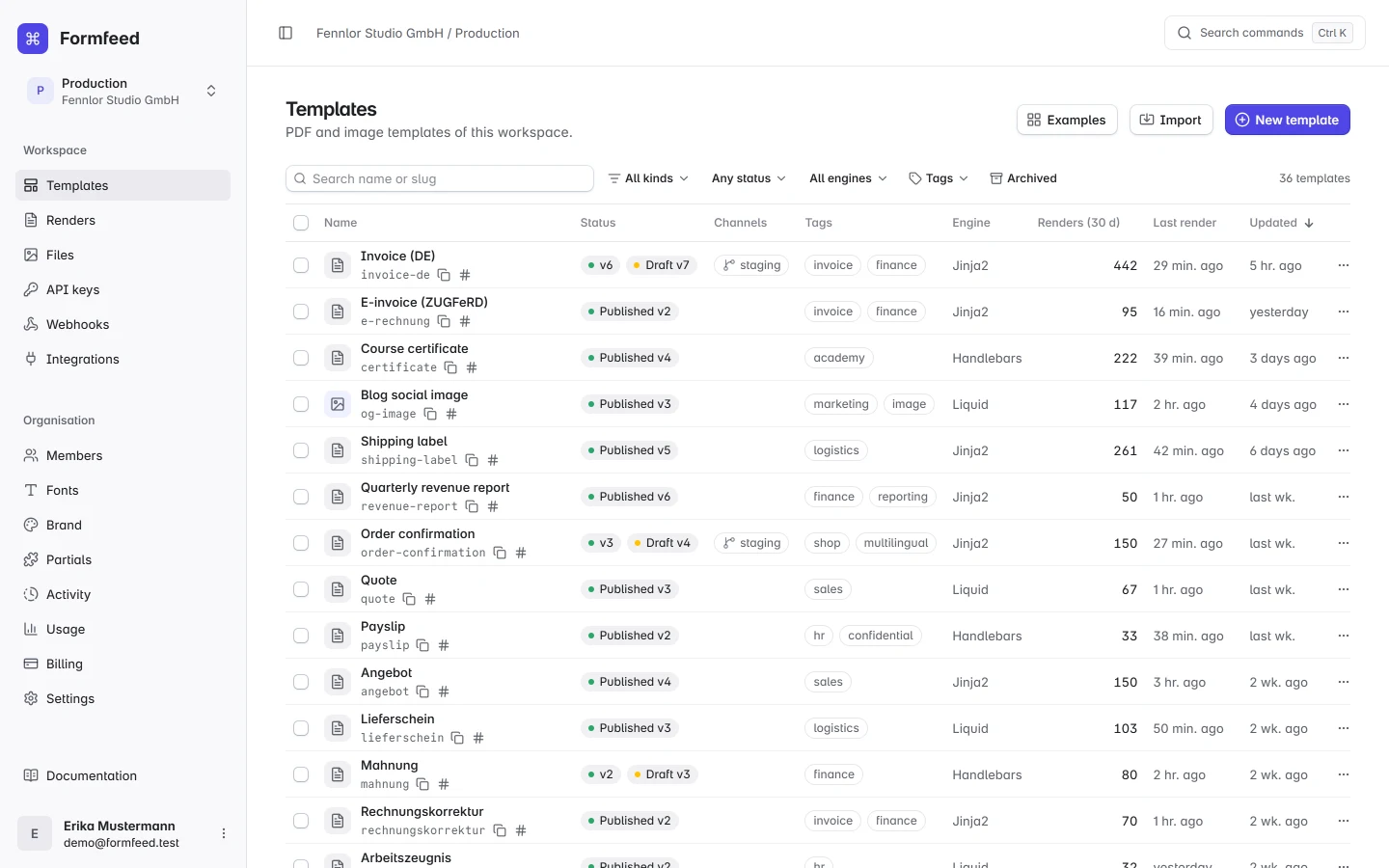The height and width of the screenshot is (868, 1389).
Task: Click the Formfeed logo icon
Action: click(x=33, y=39)
